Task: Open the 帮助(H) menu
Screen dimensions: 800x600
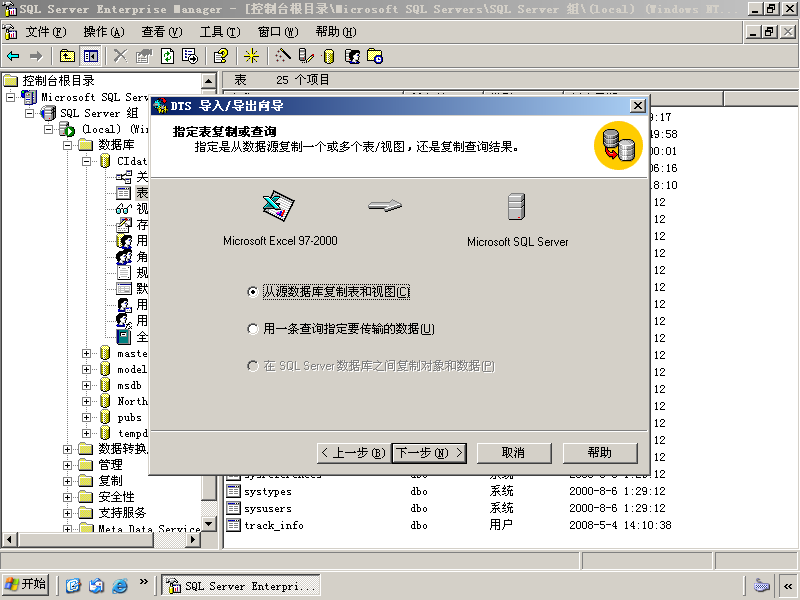Action: click(x=336, y=32)
